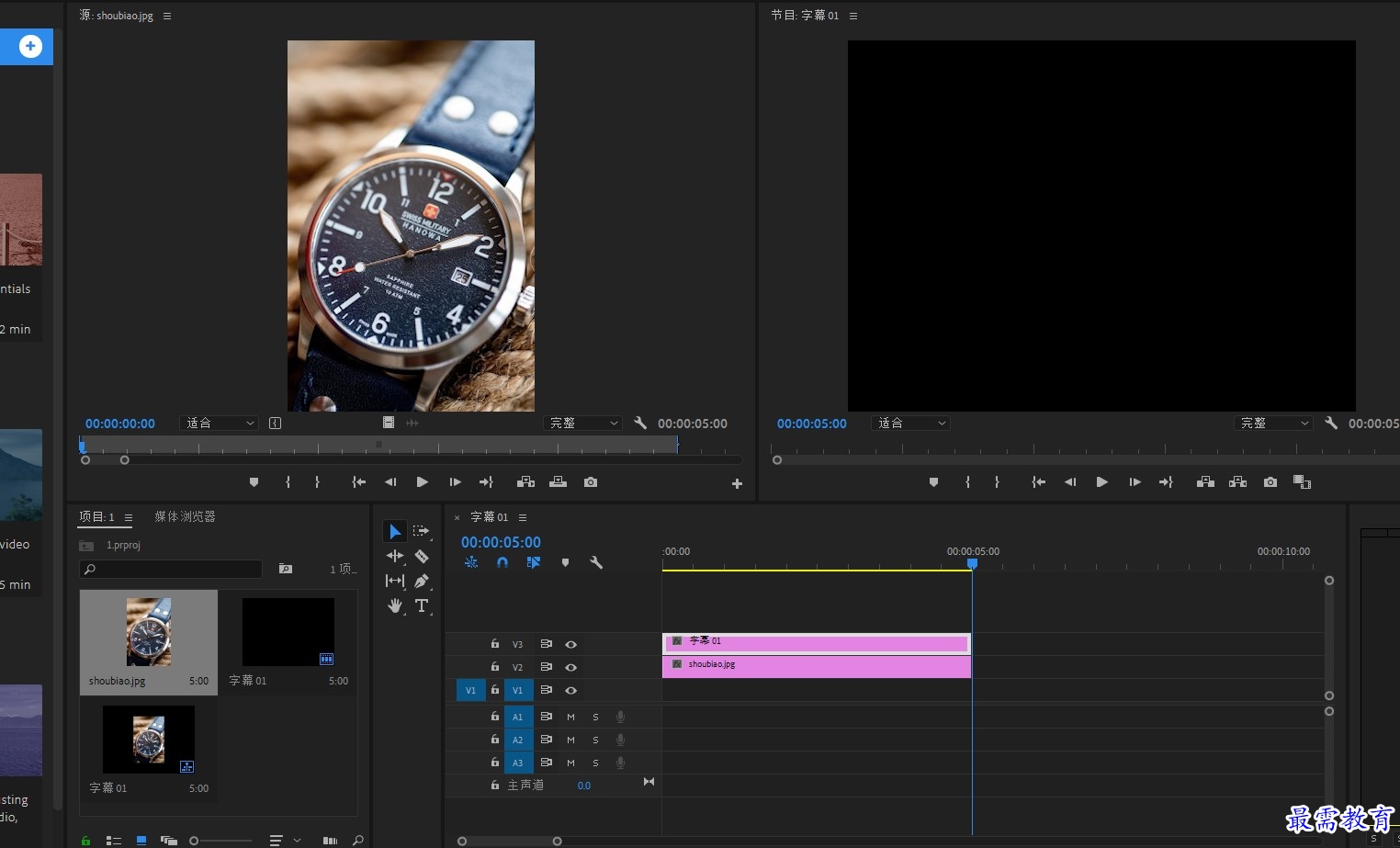
Task: Step forward one frame in source monitor
Action: (455, 482)
